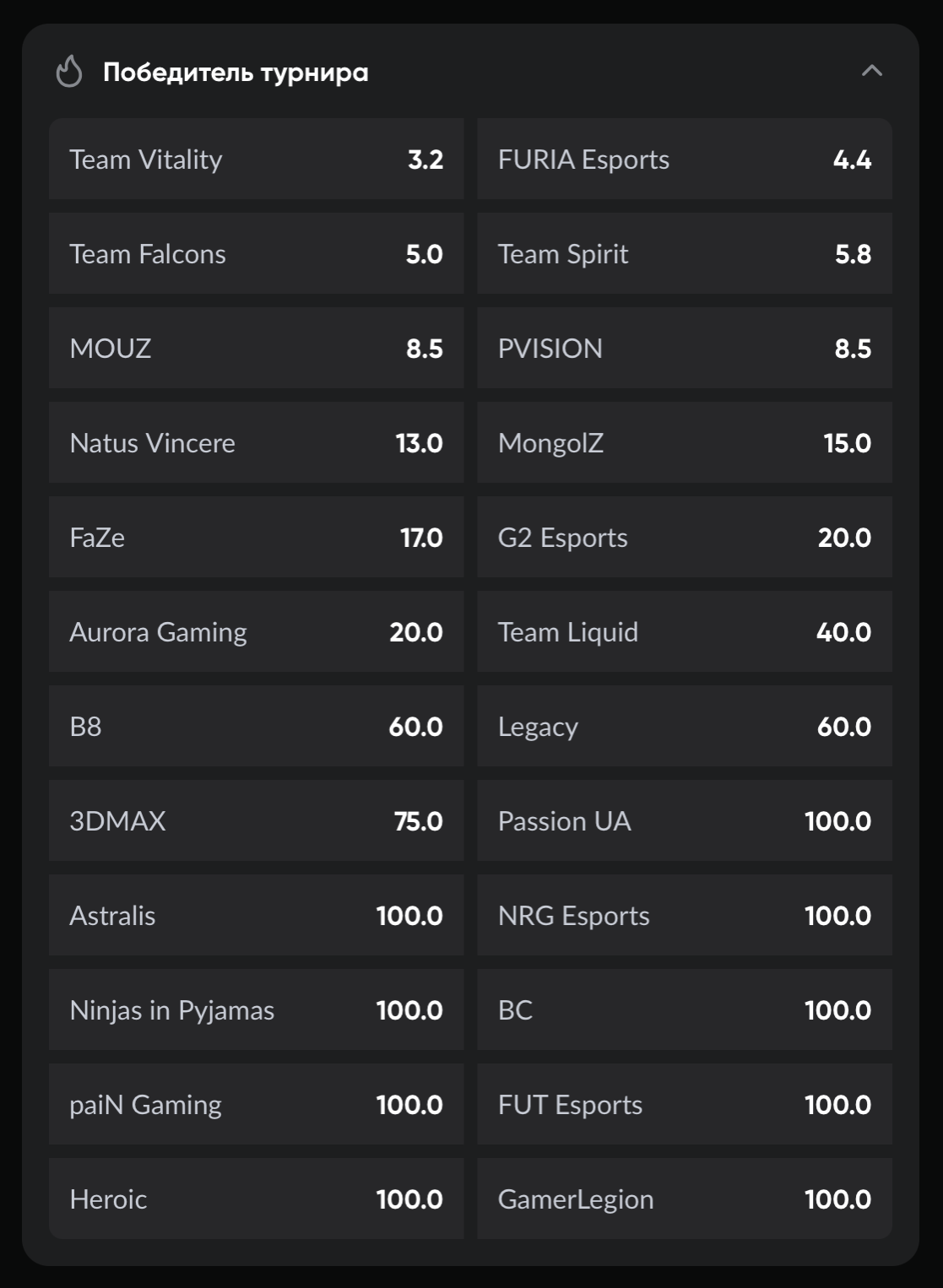
Task: Pick Team Falcons to win
Action: [x=256, y=254]
